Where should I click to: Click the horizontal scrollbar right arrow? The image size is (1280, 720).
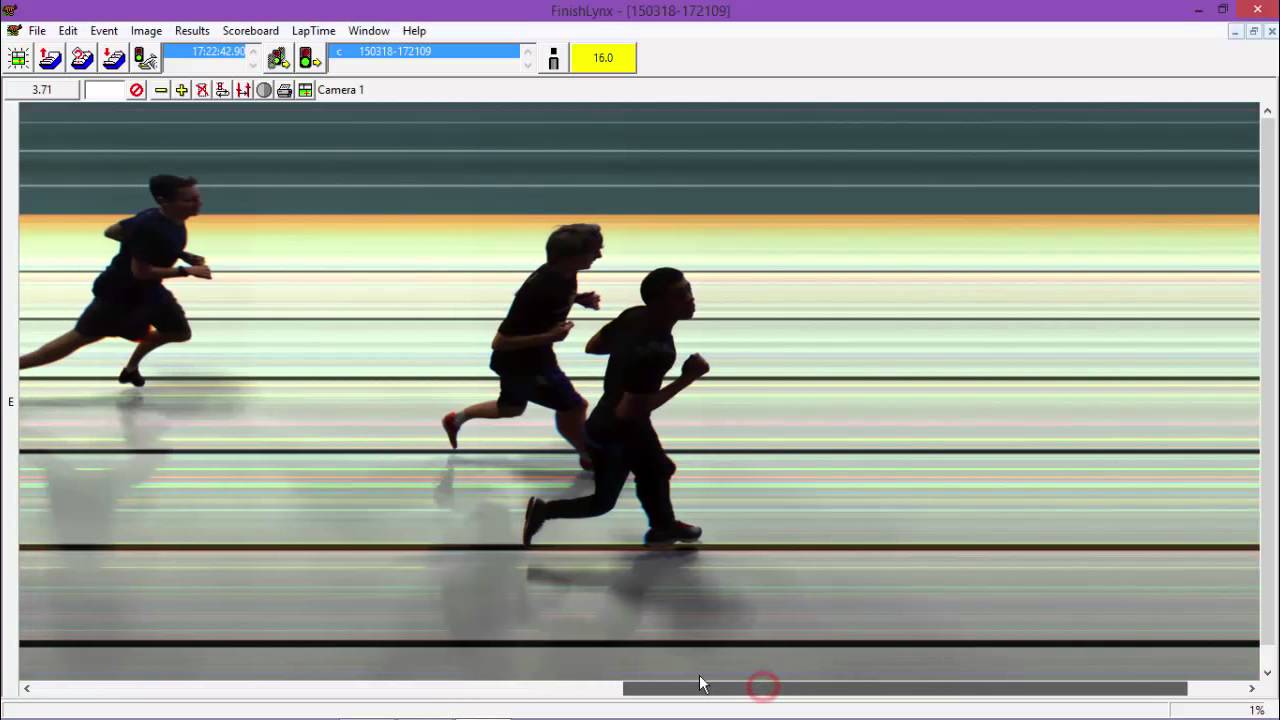coord(1251,688)
